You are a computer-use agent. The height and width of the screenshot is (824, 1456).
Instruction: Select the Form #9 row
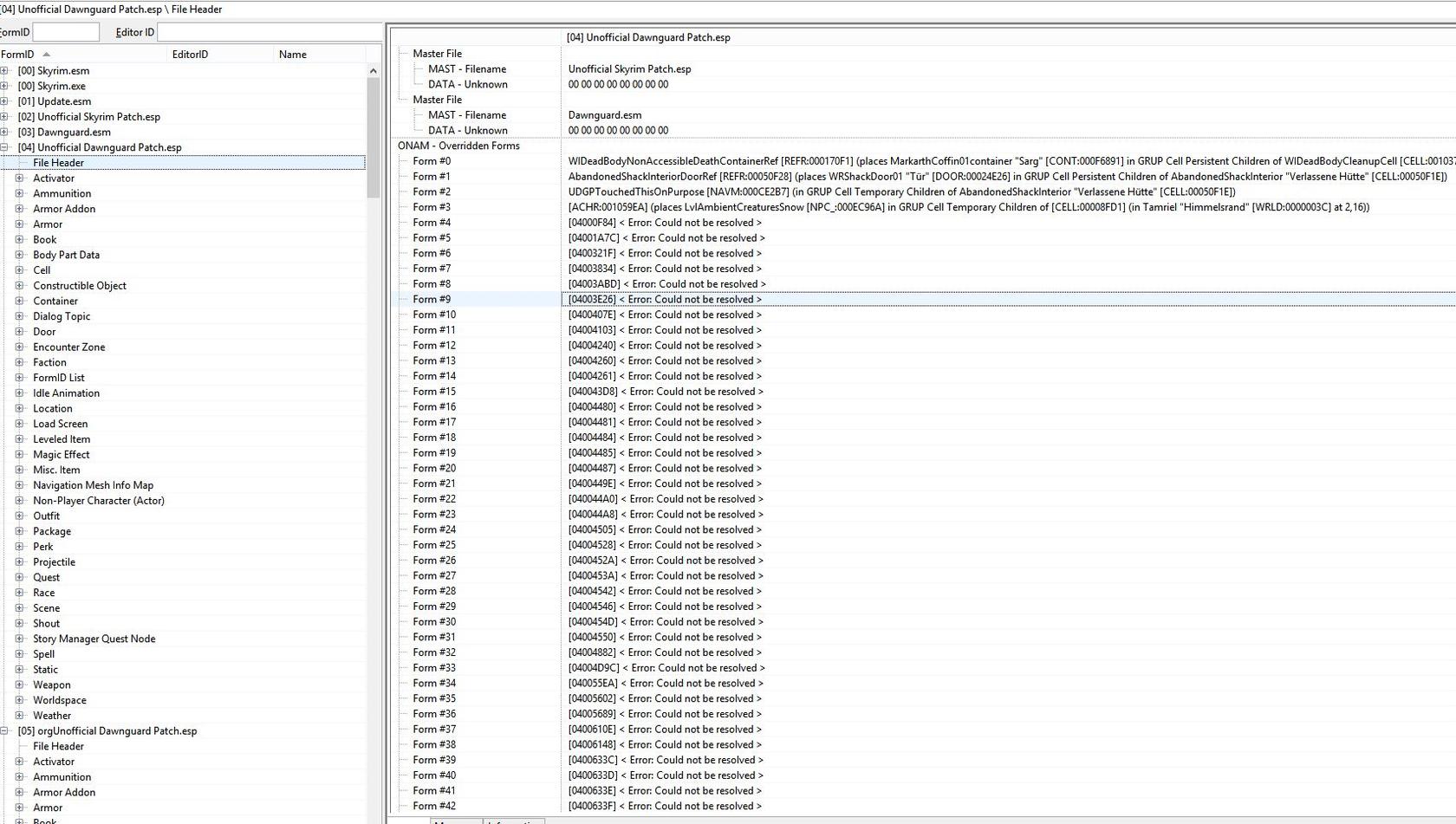(432, 300)
